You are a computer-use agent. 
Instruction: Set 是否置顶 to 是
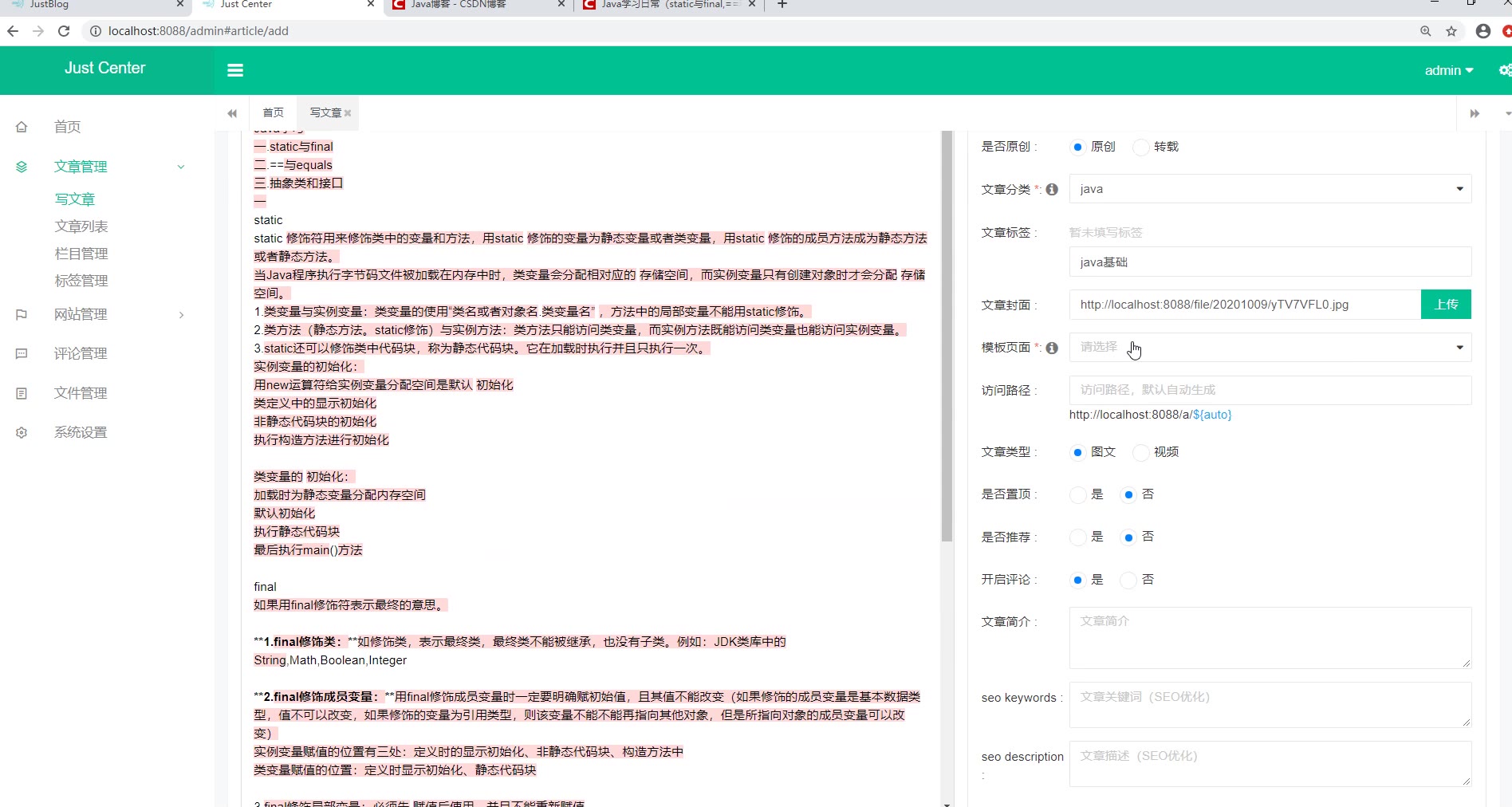[x=1078, y=494]
